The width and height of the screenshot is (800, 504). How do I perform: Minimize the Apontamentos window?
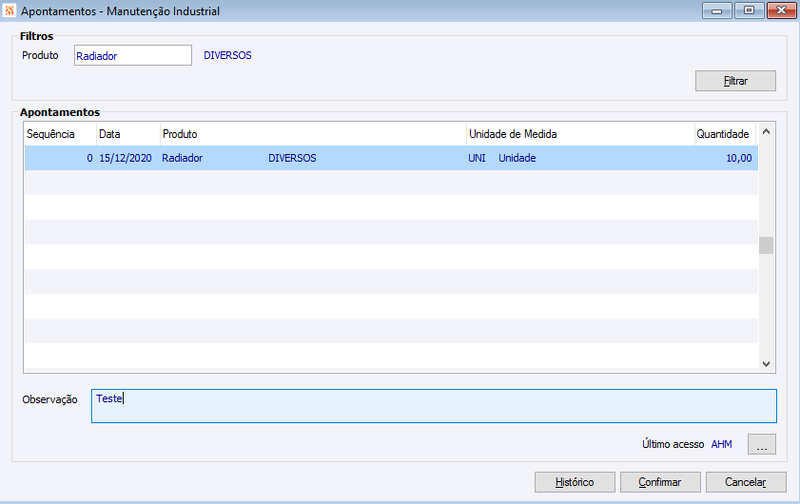(717, 10)
